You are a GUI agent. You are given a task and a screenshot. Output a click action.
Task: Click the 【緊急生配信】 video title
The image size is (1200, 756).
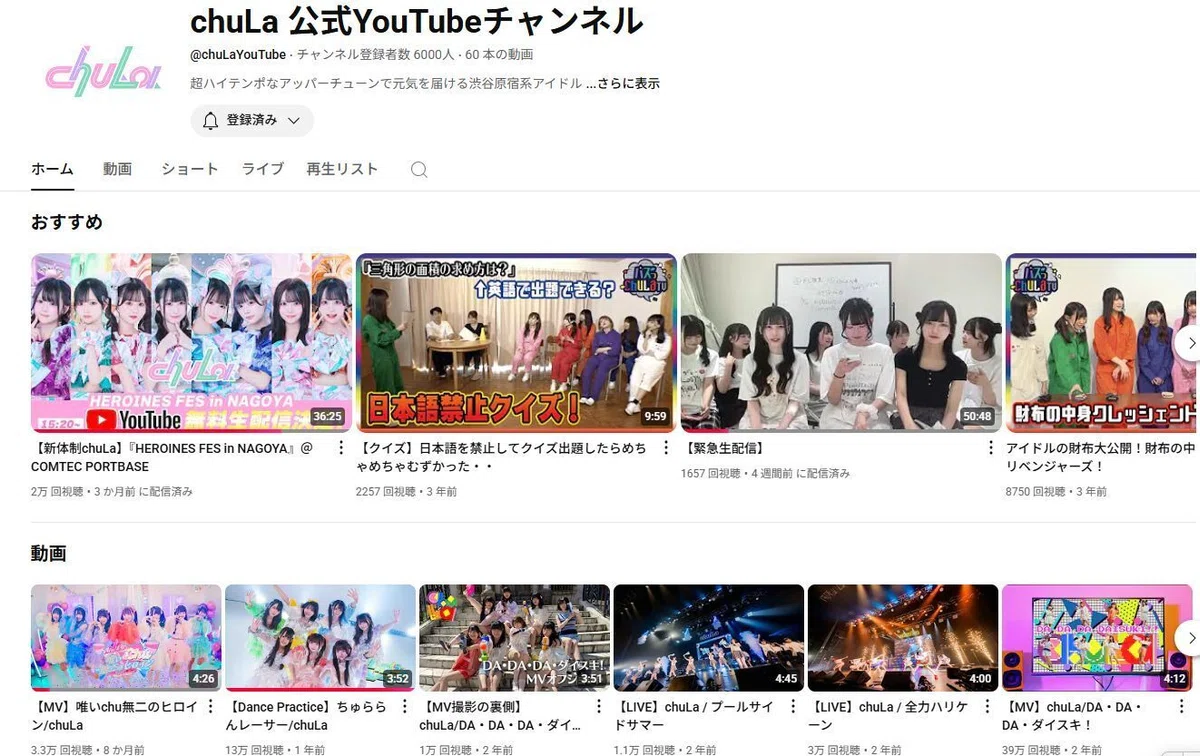click(x=726, y=448)
